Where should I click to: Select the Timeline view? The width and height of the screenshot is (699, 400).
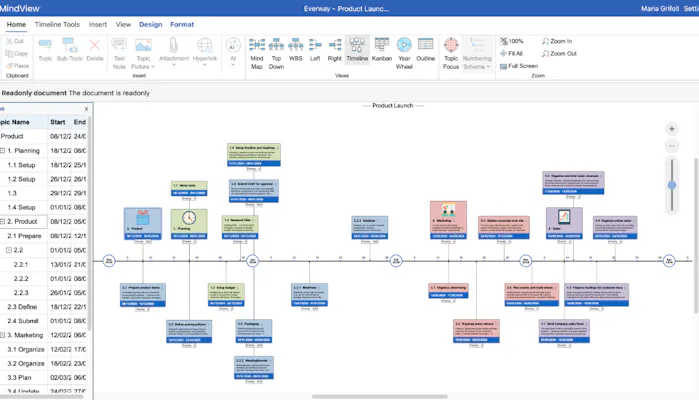tap(357, 49)
